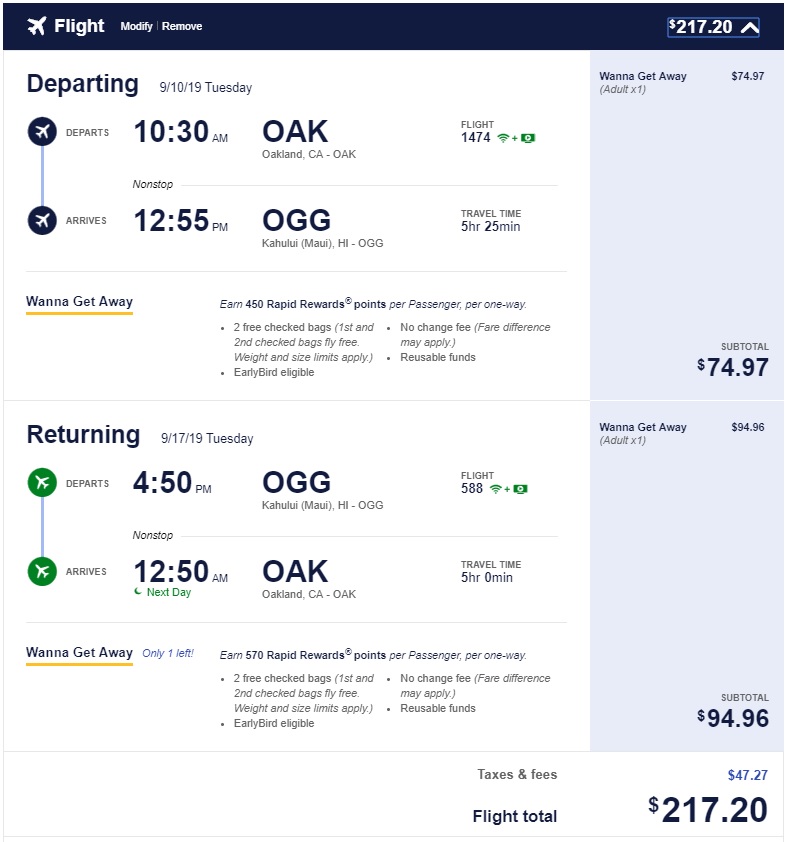
Task: Click the returning flight departs green plane icon
Action: [x=42, y=483]
